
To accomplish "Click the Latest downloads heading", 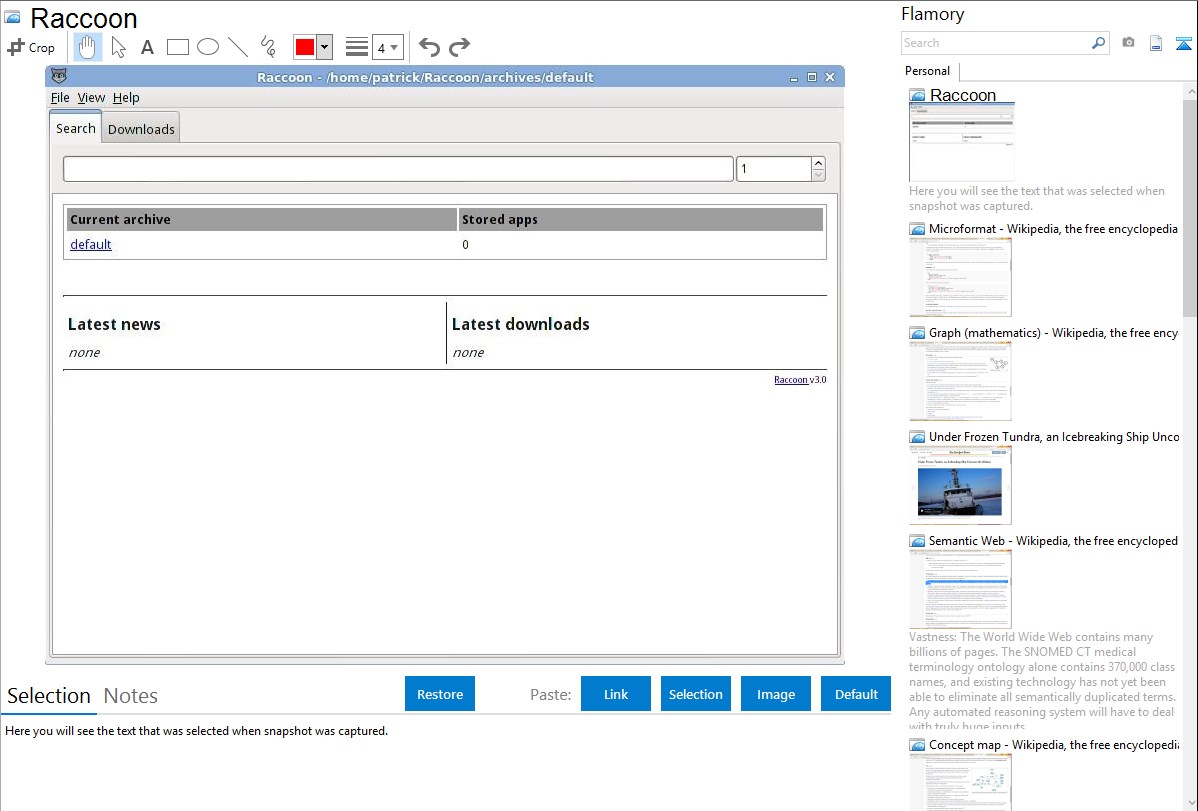I will click(520, 324).
